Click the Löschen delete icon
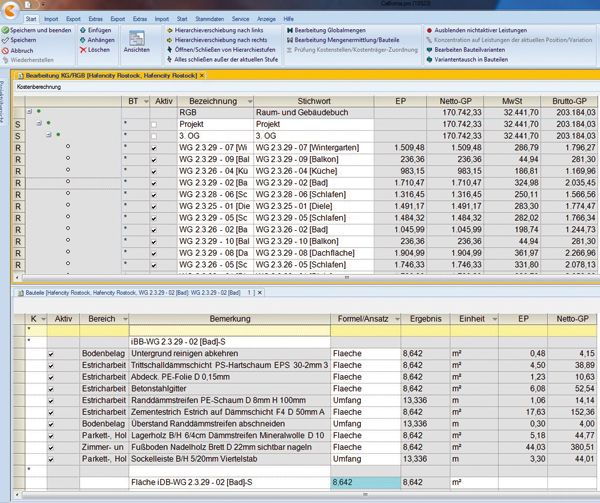The image size is (600, 503). (81, 50)
